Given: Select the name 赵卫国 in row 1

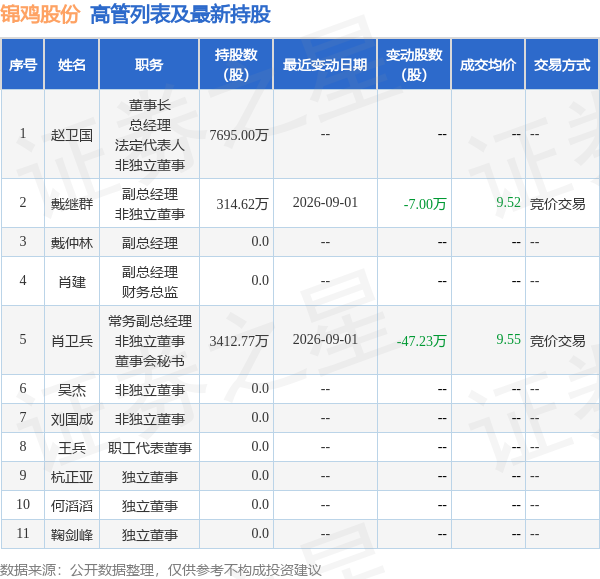Looking at the screenshot, I should tap(72, 135).
